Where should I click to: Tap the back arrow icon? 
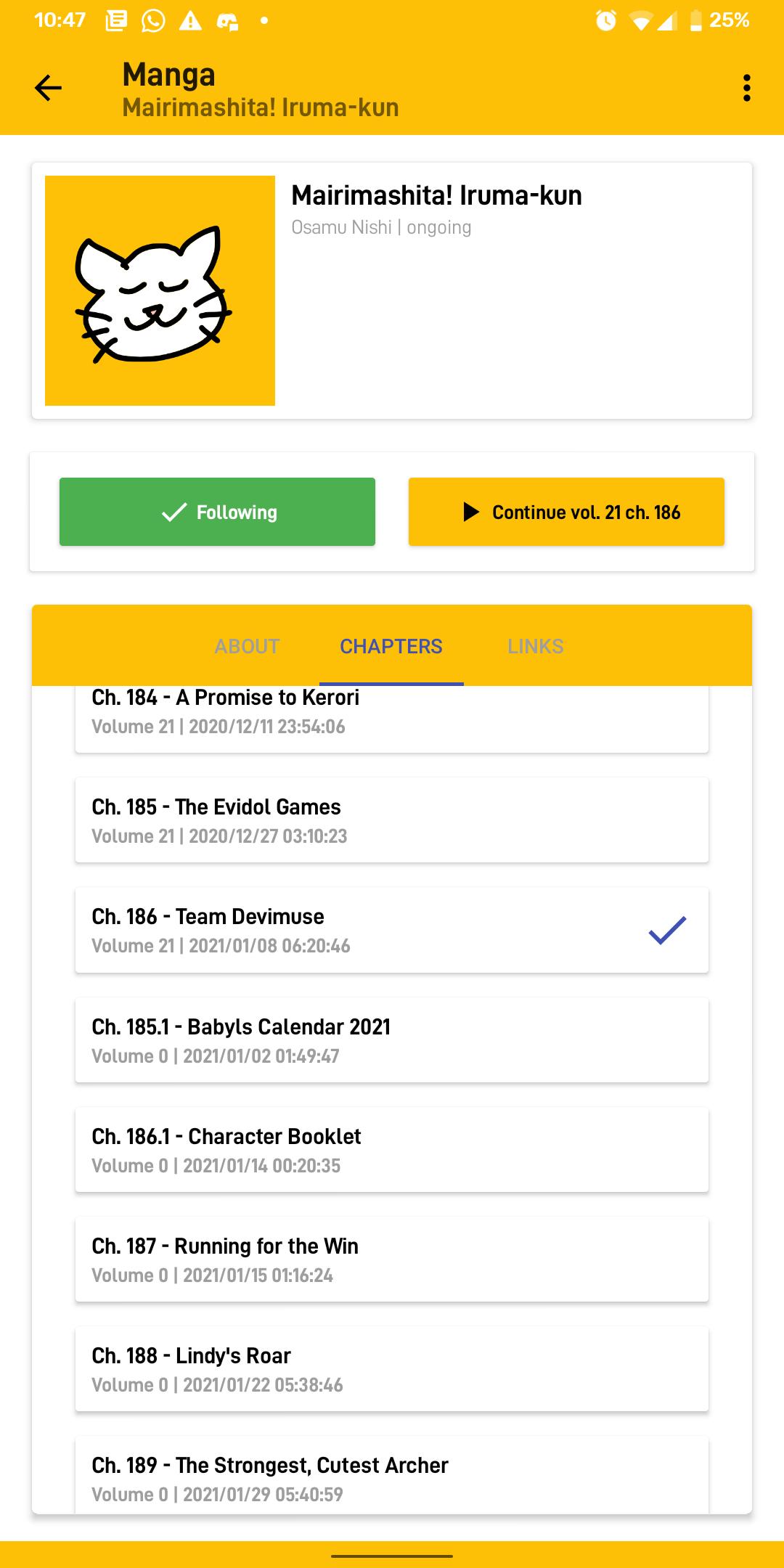click(48, 88)
